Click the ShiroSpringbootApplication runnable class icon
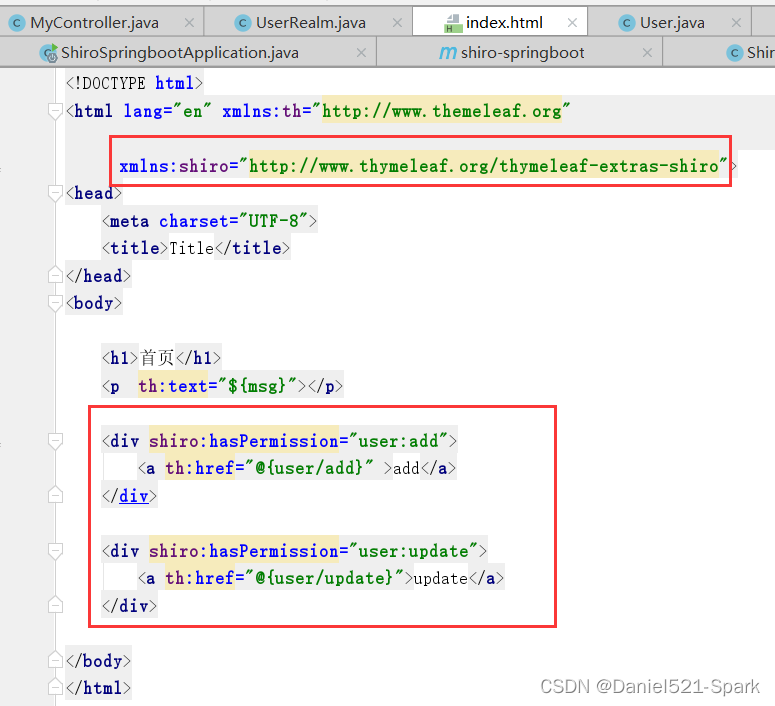The width and height of the screenshot is (775, 706). click(x=49, y=53)
